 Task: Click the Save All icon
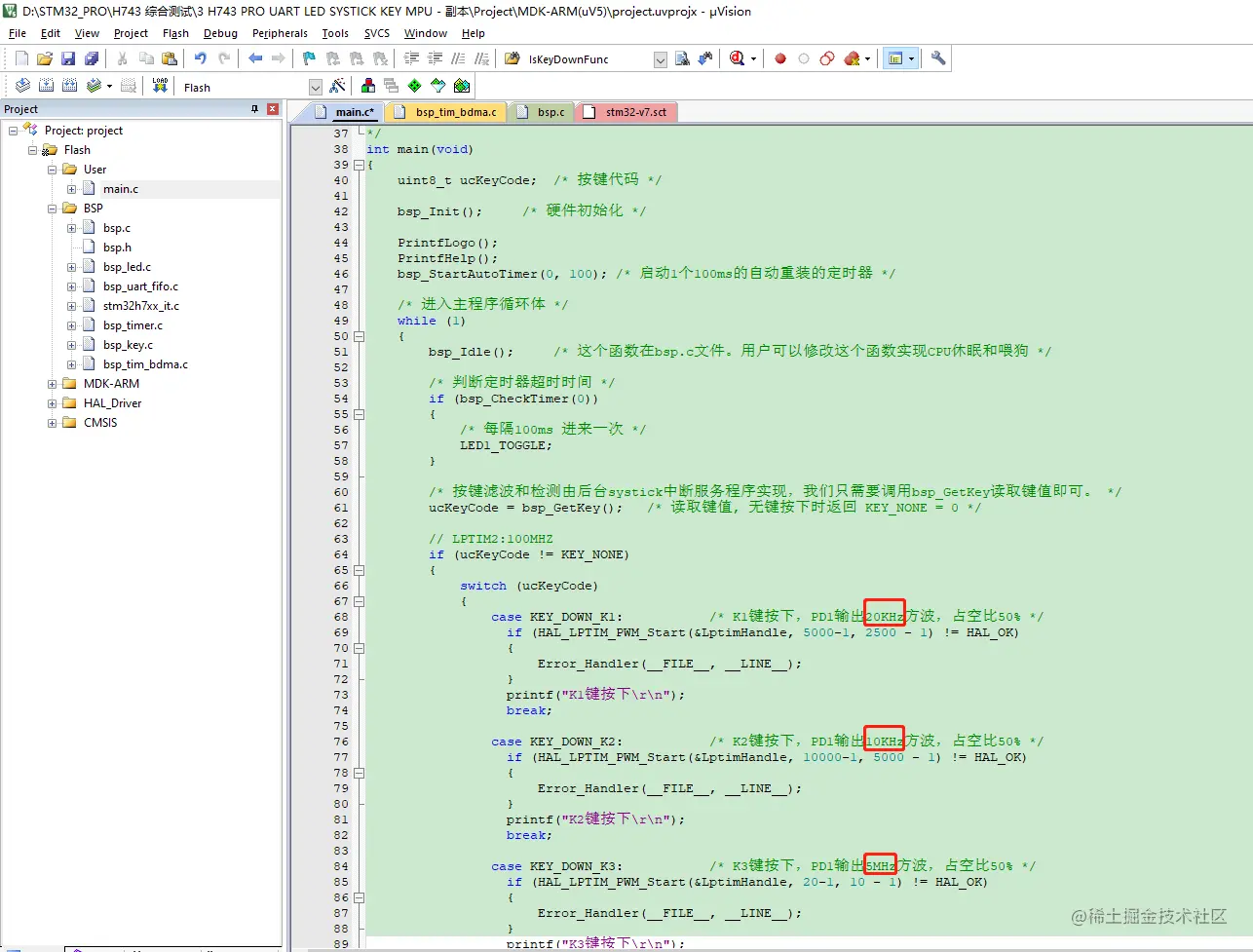tap(92, 58)
